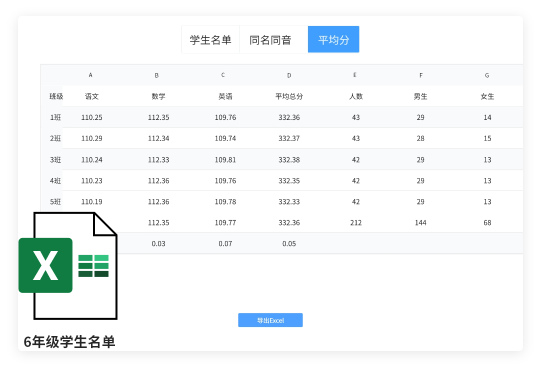Click the 3班 row label
The image size is (541, 371).
point(56,160)
